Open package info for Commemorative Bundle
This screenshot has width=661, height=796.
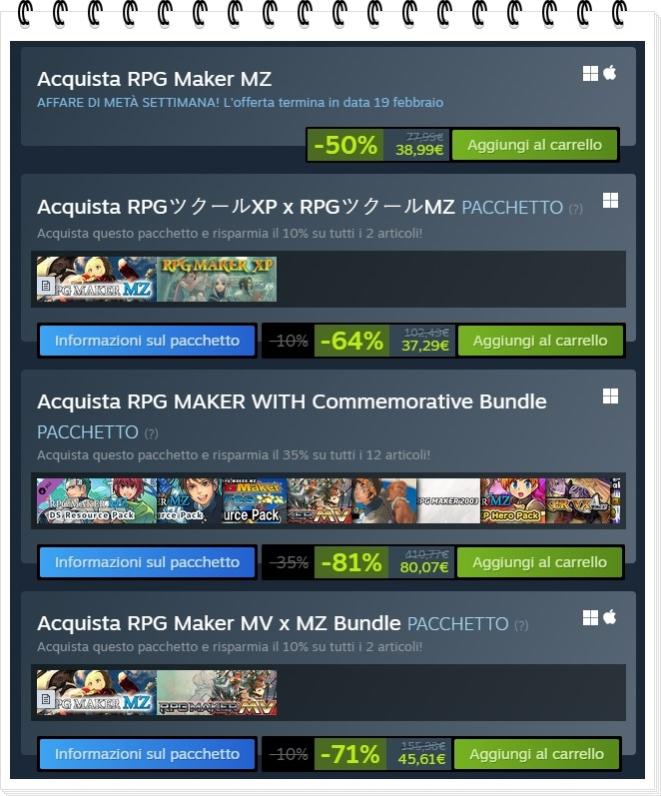coord(147,562)
